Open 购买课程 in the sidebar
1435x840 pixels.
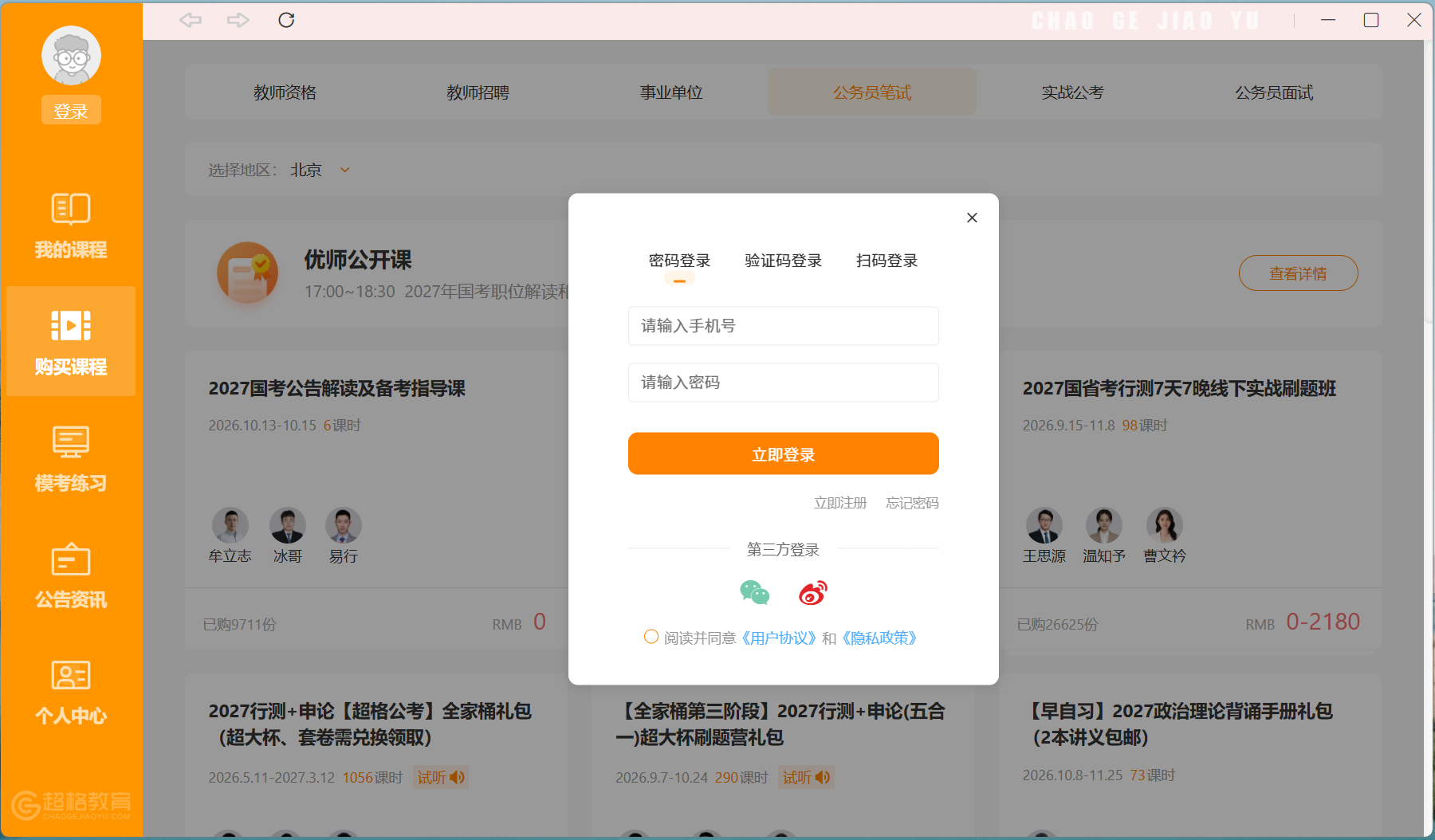[71, 342]
